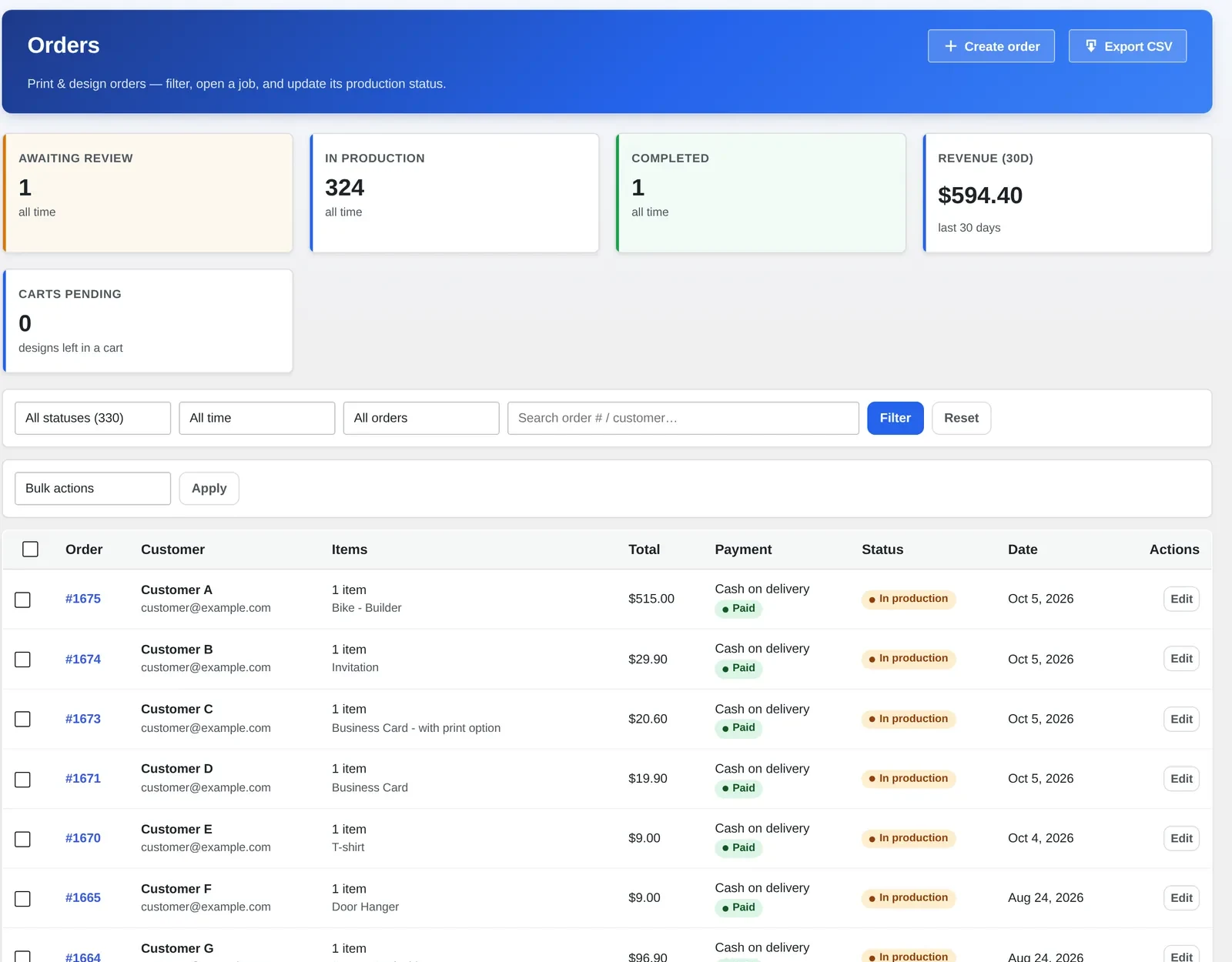Click Edit for order #1670
Image resolution: width=1232 pixels, height=962 pixels.
coord(1181,838)
